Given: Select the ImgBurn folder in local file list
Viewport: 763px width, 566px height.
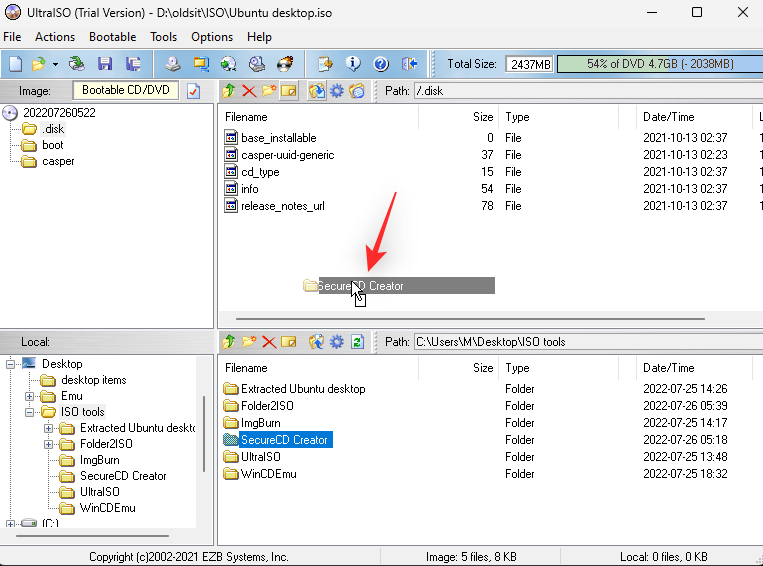Looking at the screenshot, I should pyautogui.click(x=260, y=422).
